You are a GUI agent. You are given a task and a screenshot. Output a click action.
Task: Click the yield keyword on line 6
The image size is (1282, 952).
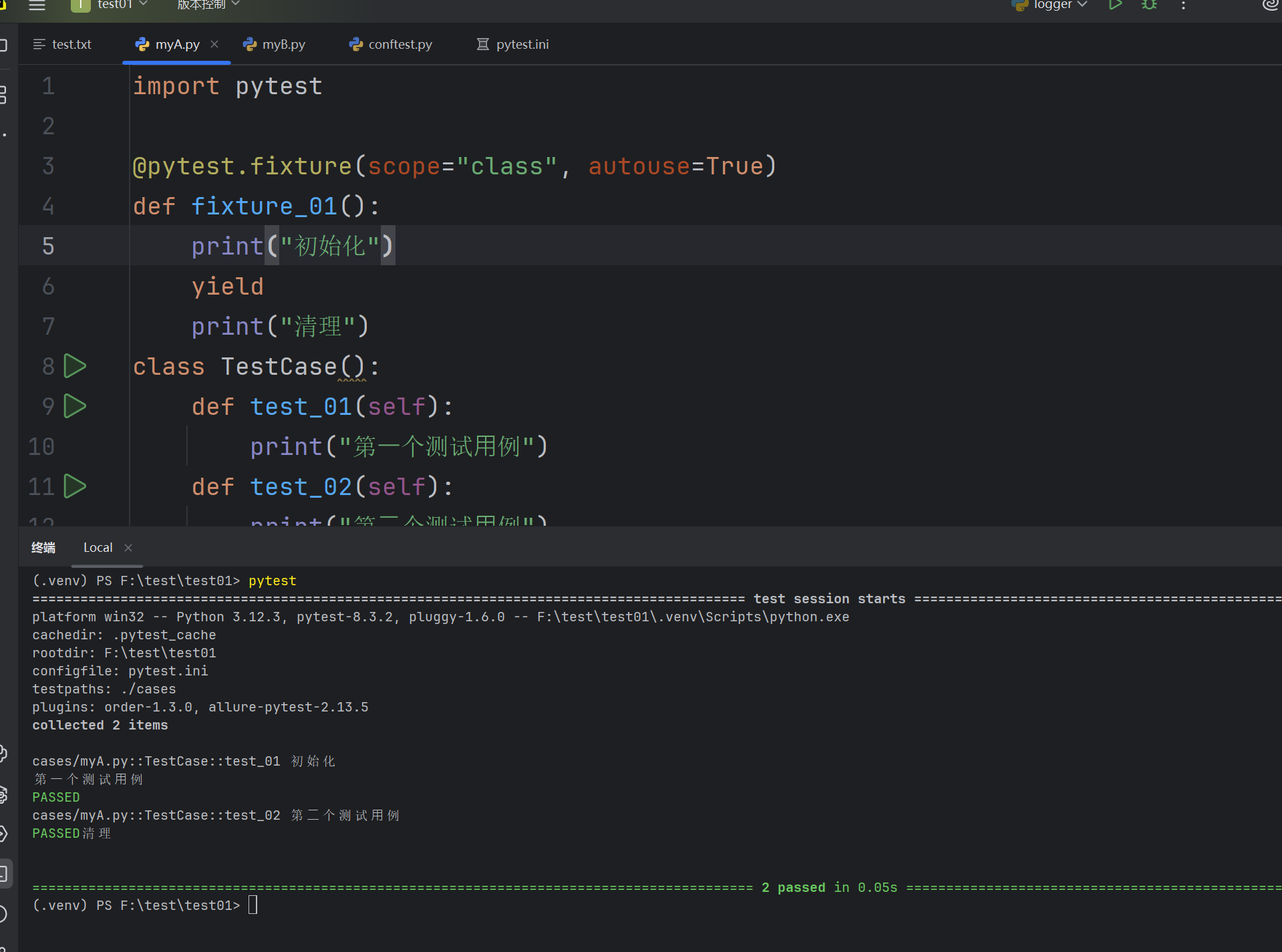click(x=228, y=287)
